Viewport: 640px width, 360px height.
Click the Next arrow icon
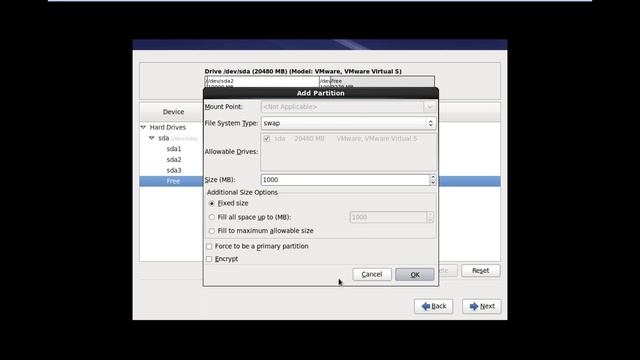474,306
